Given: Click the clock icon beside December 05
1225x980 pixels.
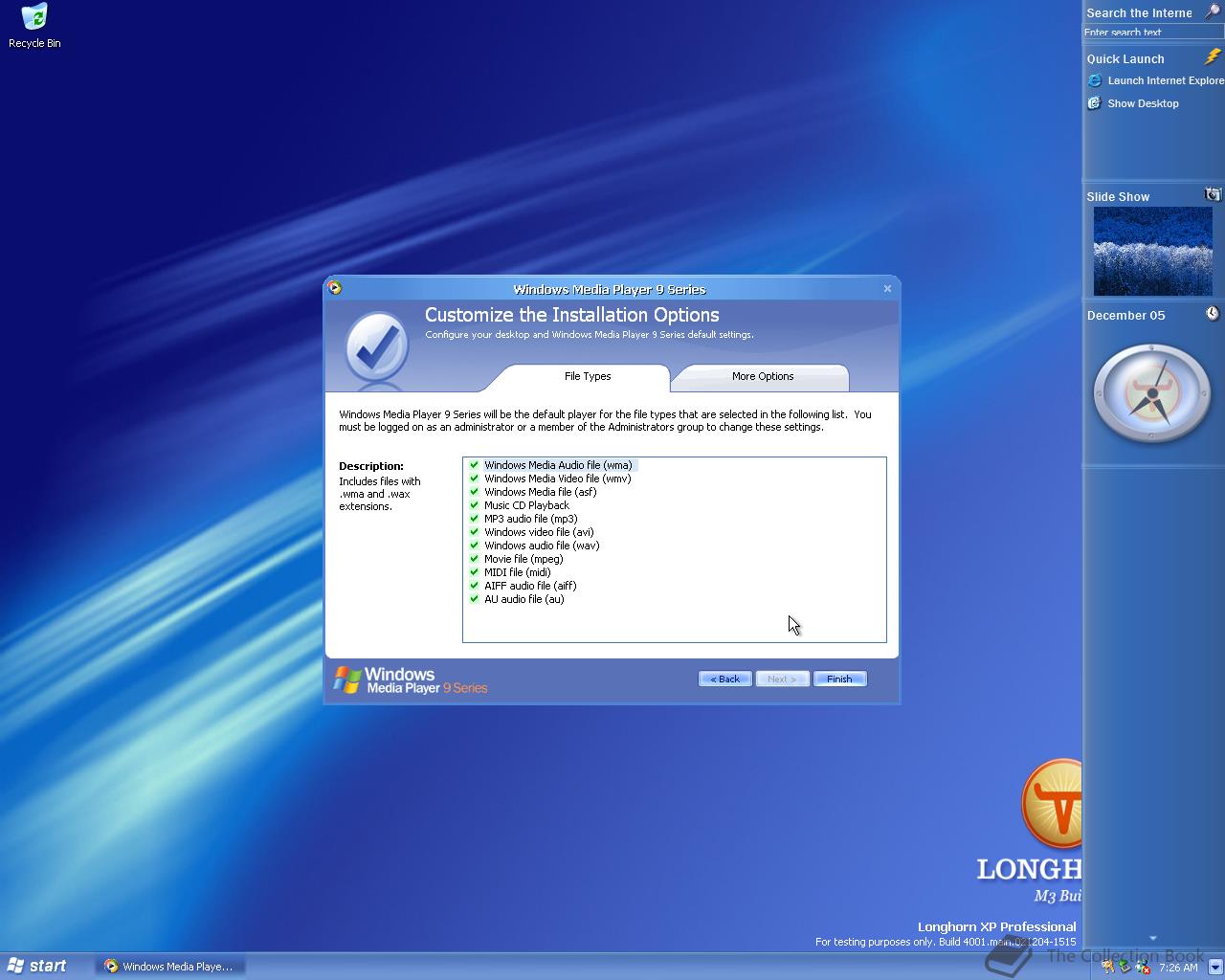Looking at the screenshot, I should [x=1213, y=314].
